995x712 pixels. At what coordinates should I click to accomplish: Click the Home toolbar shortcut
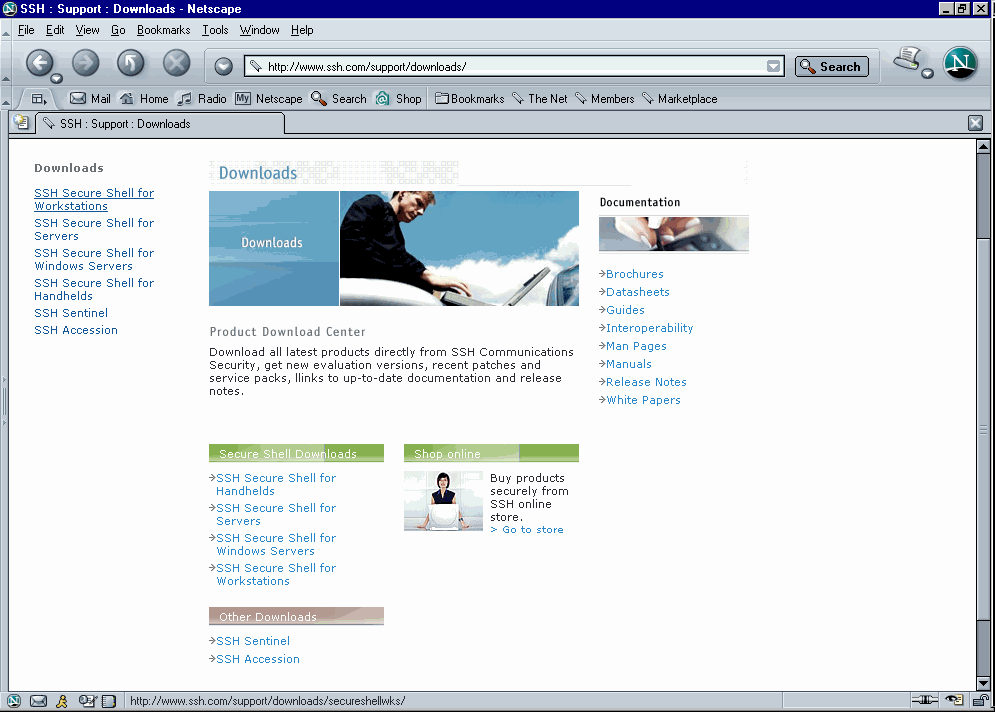pos(144,99)
